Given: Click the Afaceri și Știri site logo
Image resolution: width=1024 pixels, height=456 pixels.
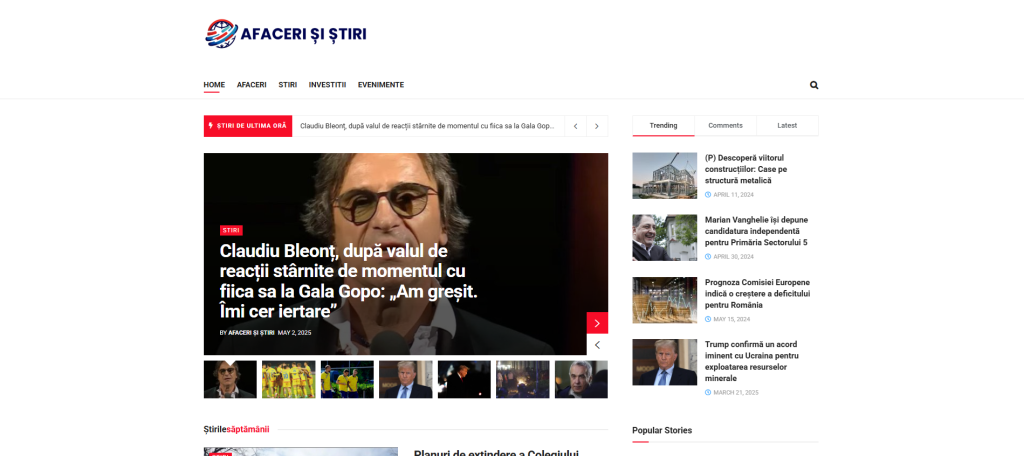Looking at the screenshot, I should tap(286, 34).
